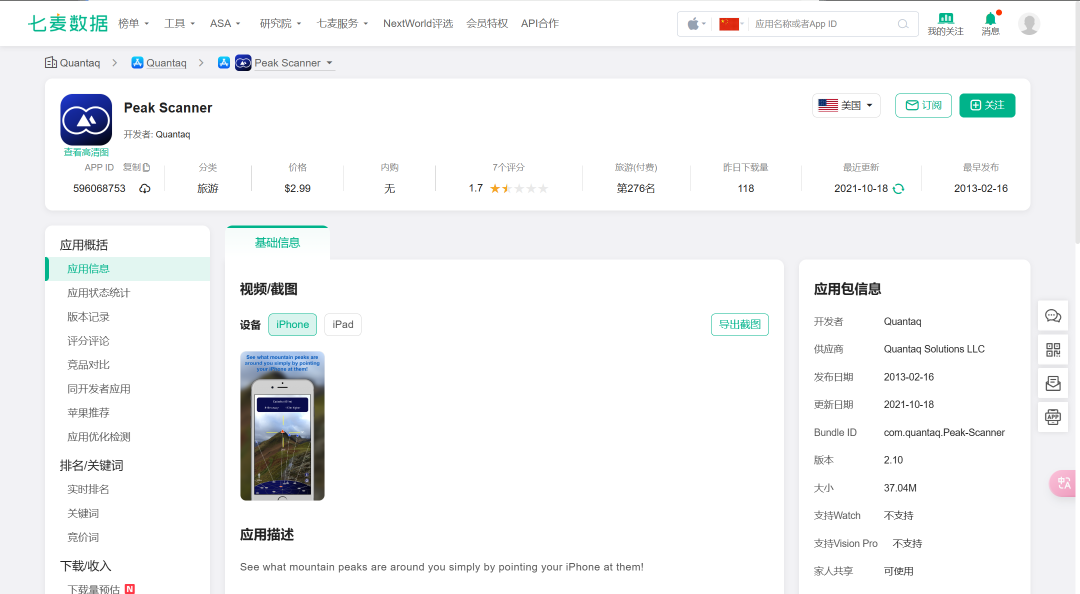This screenshot has width=1080, height=594.
Task: Click the refresh icon next to 2021-10-18
Action: pyautogui.click(x=898, y=189)
